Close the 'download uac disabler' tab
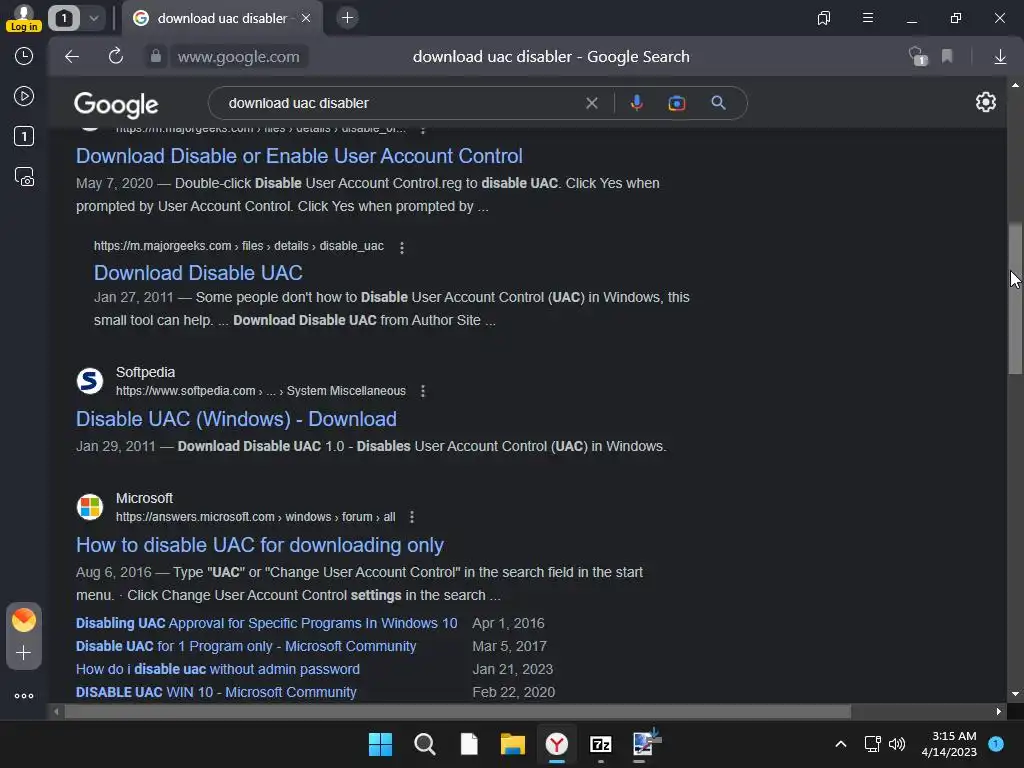This screenshot has width=1024, height=768. (x=306, y=18)
